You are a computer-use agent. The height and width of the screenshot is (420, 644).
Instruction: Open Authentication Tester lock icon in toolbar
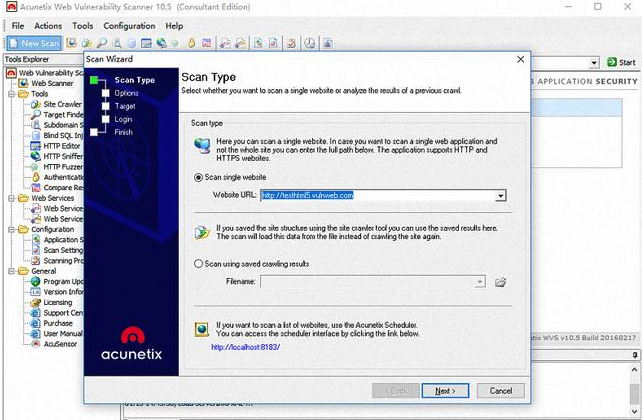[191, 43]
